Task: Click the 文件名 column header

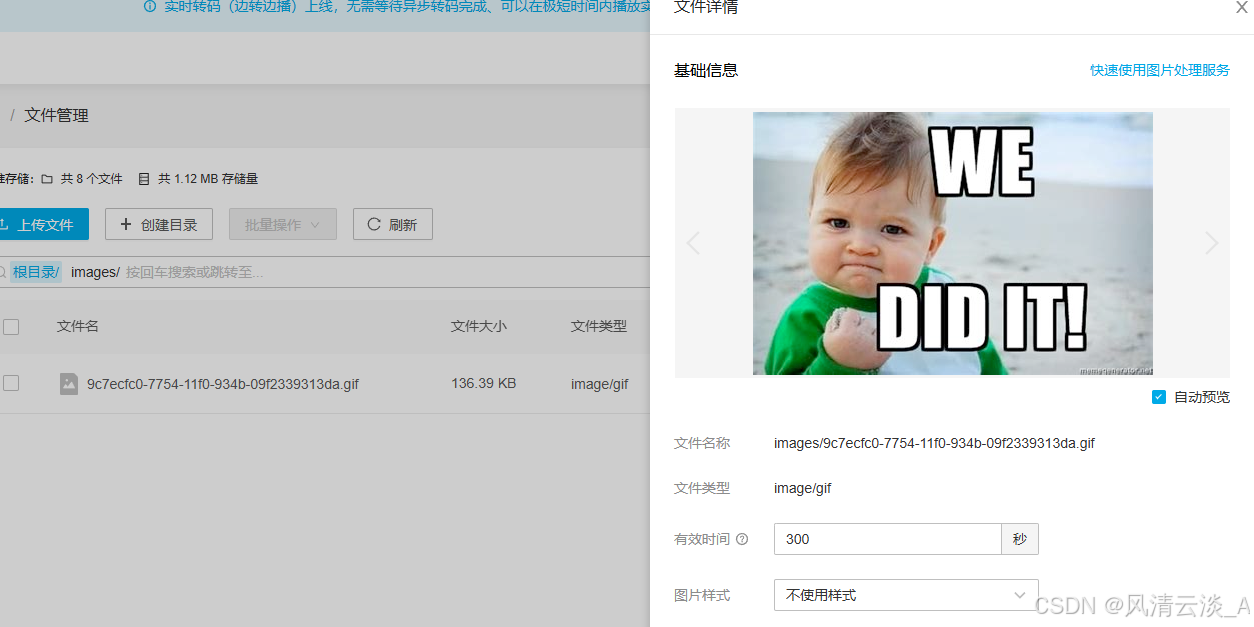Action: tap(78, 326)
